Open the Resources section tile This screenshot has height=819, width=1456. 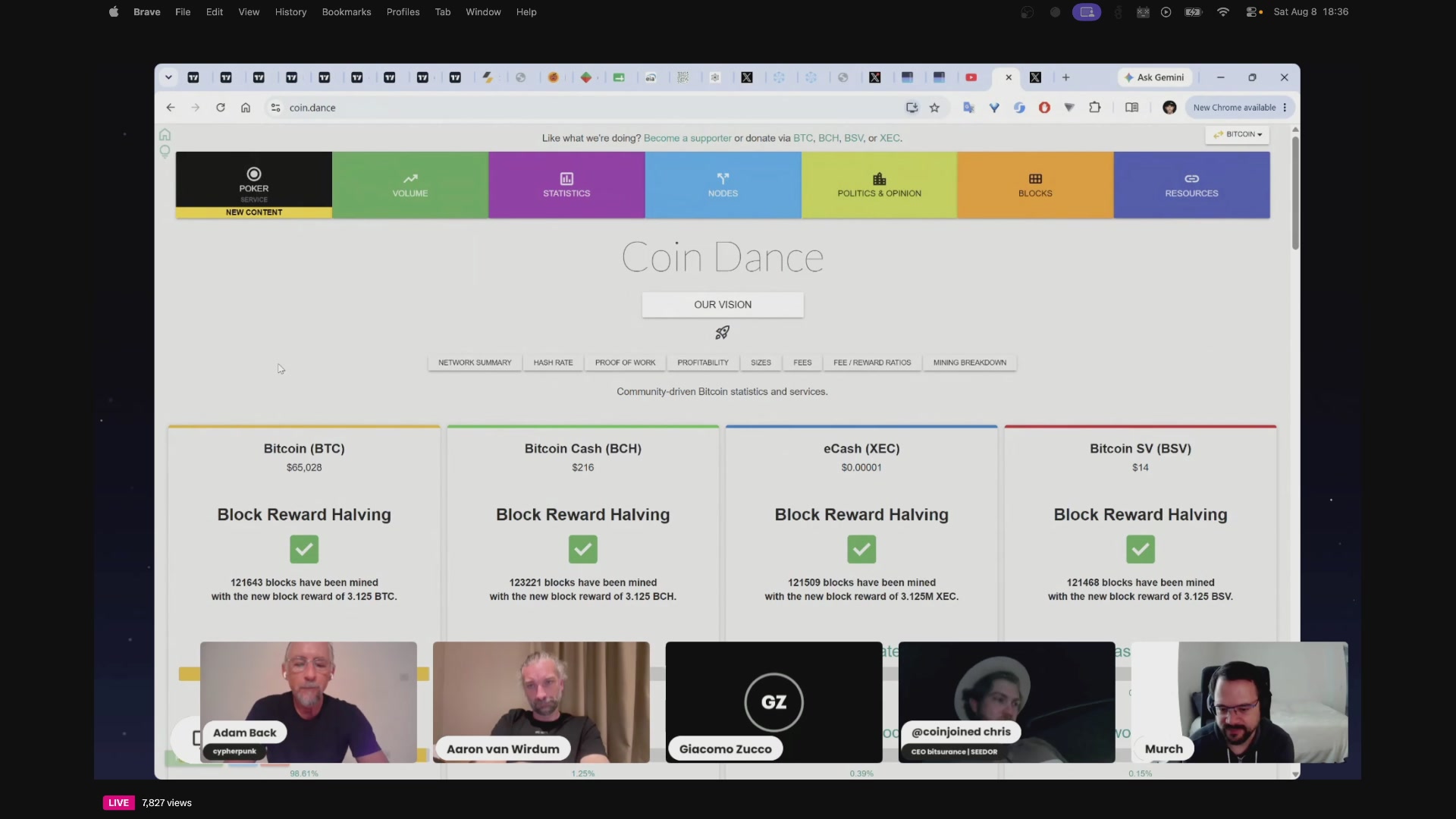1191,185
